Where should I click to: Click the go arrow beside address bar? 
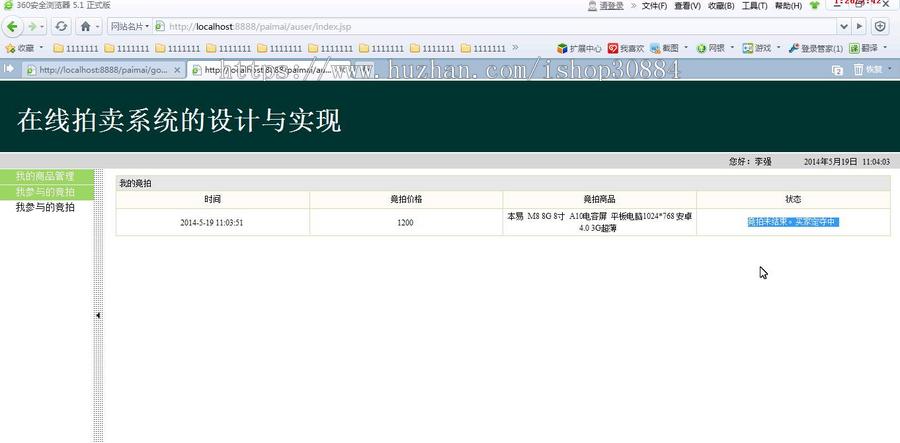(859, 26)
